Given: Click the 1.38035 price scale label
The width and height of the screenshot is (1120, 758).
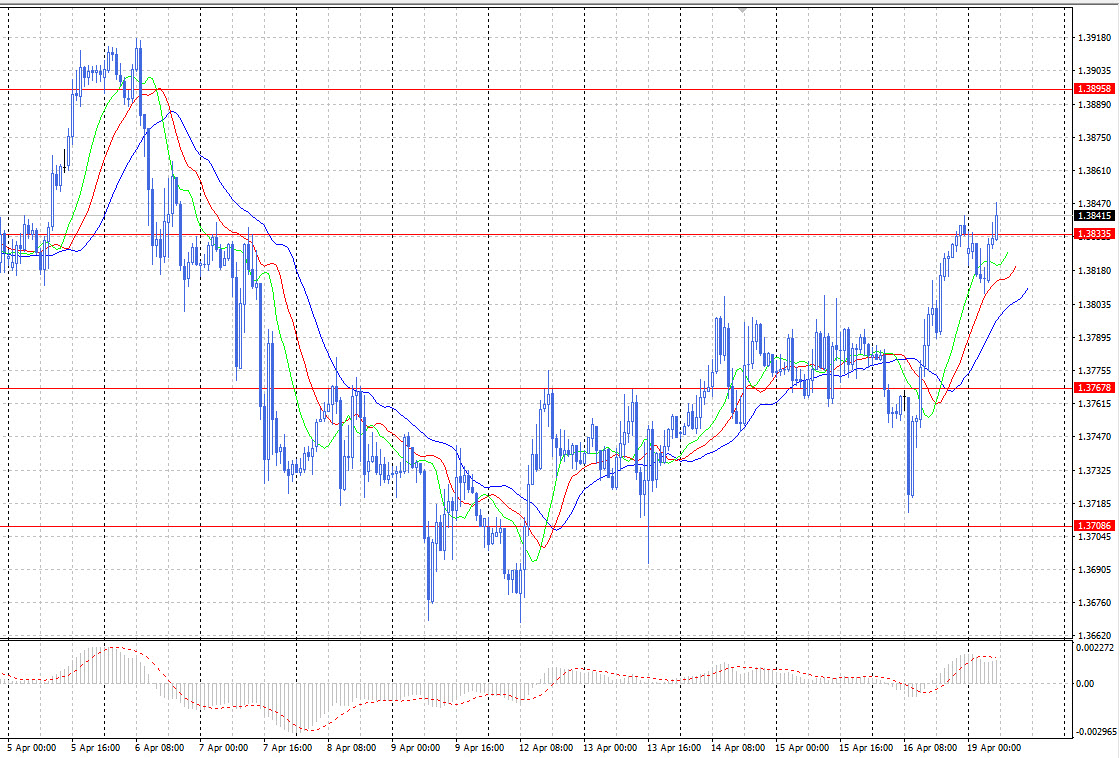Looking at the screenshot, I should pos(1094,304).
